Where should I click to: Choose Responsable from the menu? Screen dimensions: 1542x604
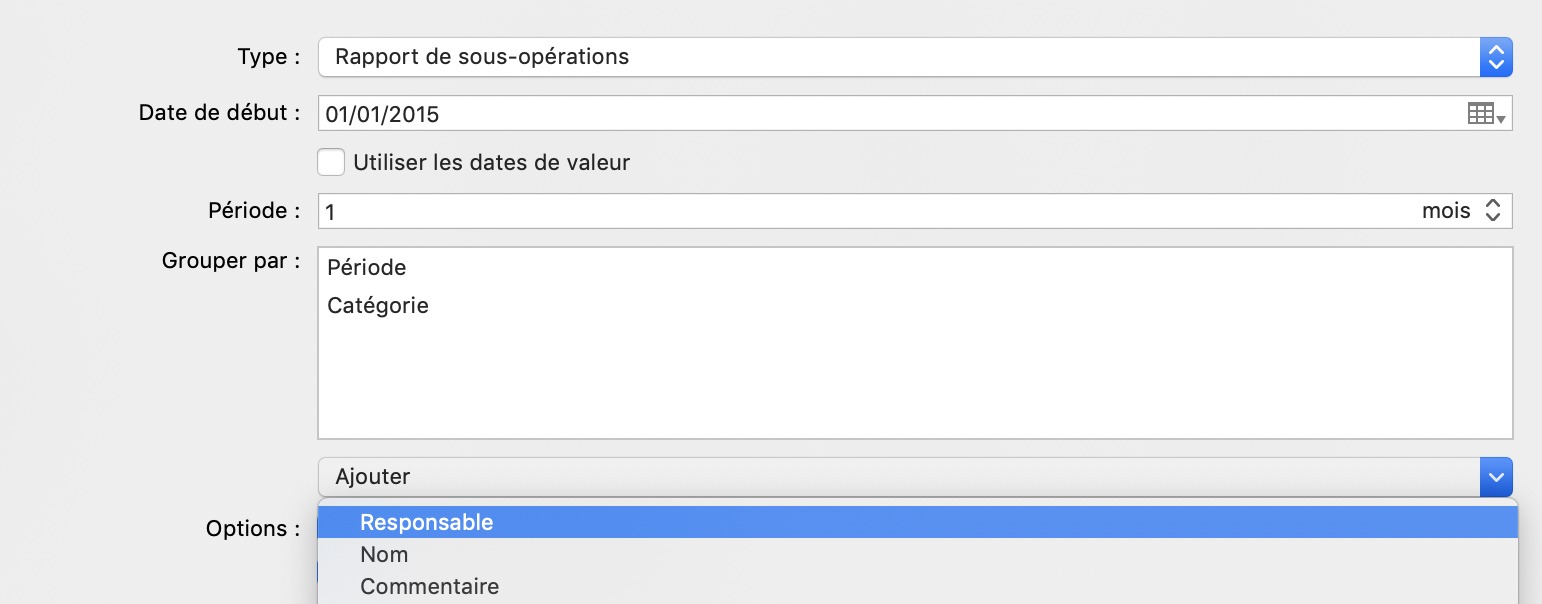point(427,522)
